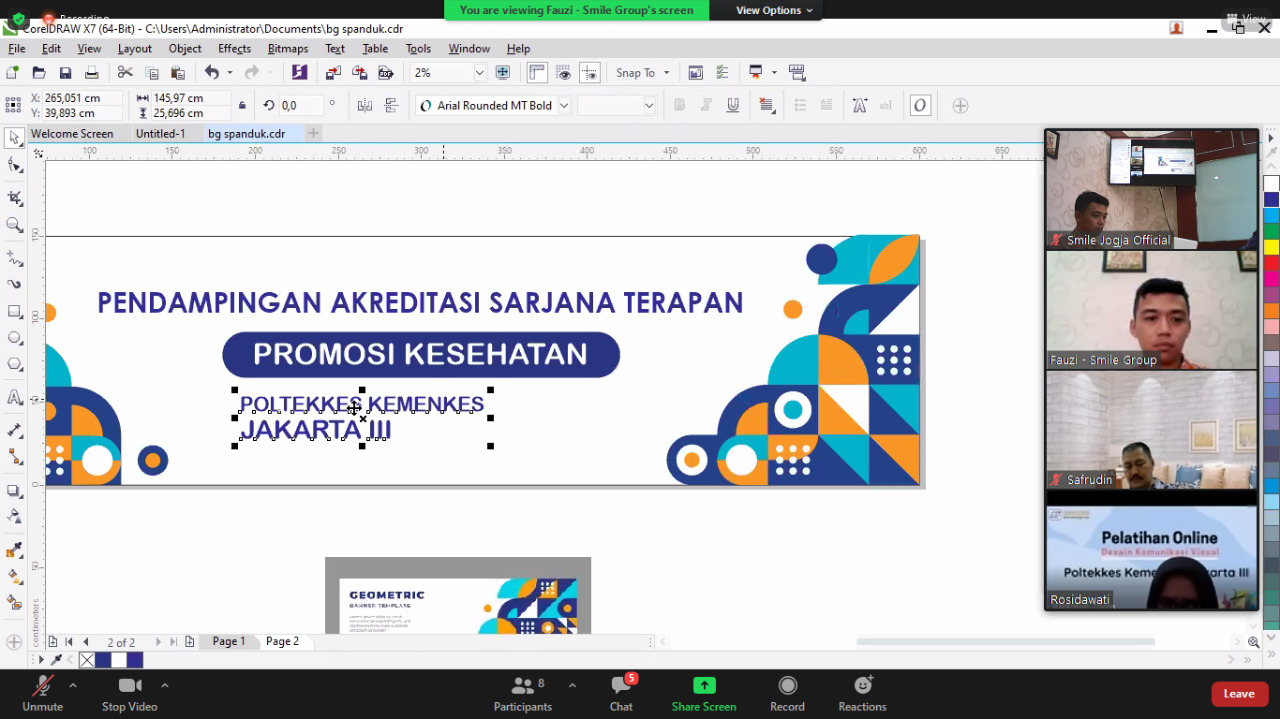Click the Save disk icon
The width and height of the screenshot is (1280, 719).
tap(65, 73)
